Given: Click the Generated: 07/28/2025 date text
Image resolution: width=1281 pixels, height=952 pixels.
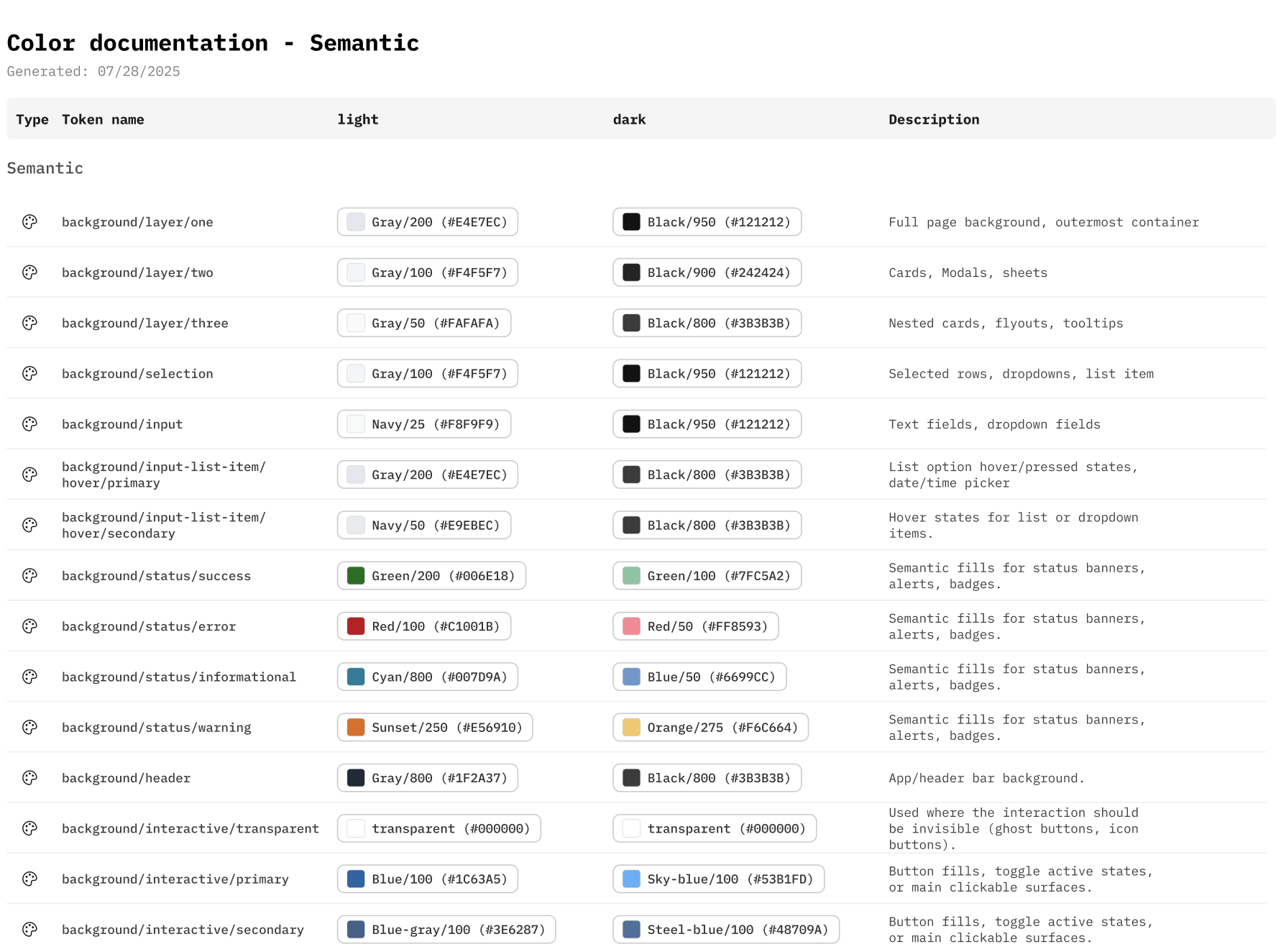Looking at the screenshot, I should coord(93,71).
